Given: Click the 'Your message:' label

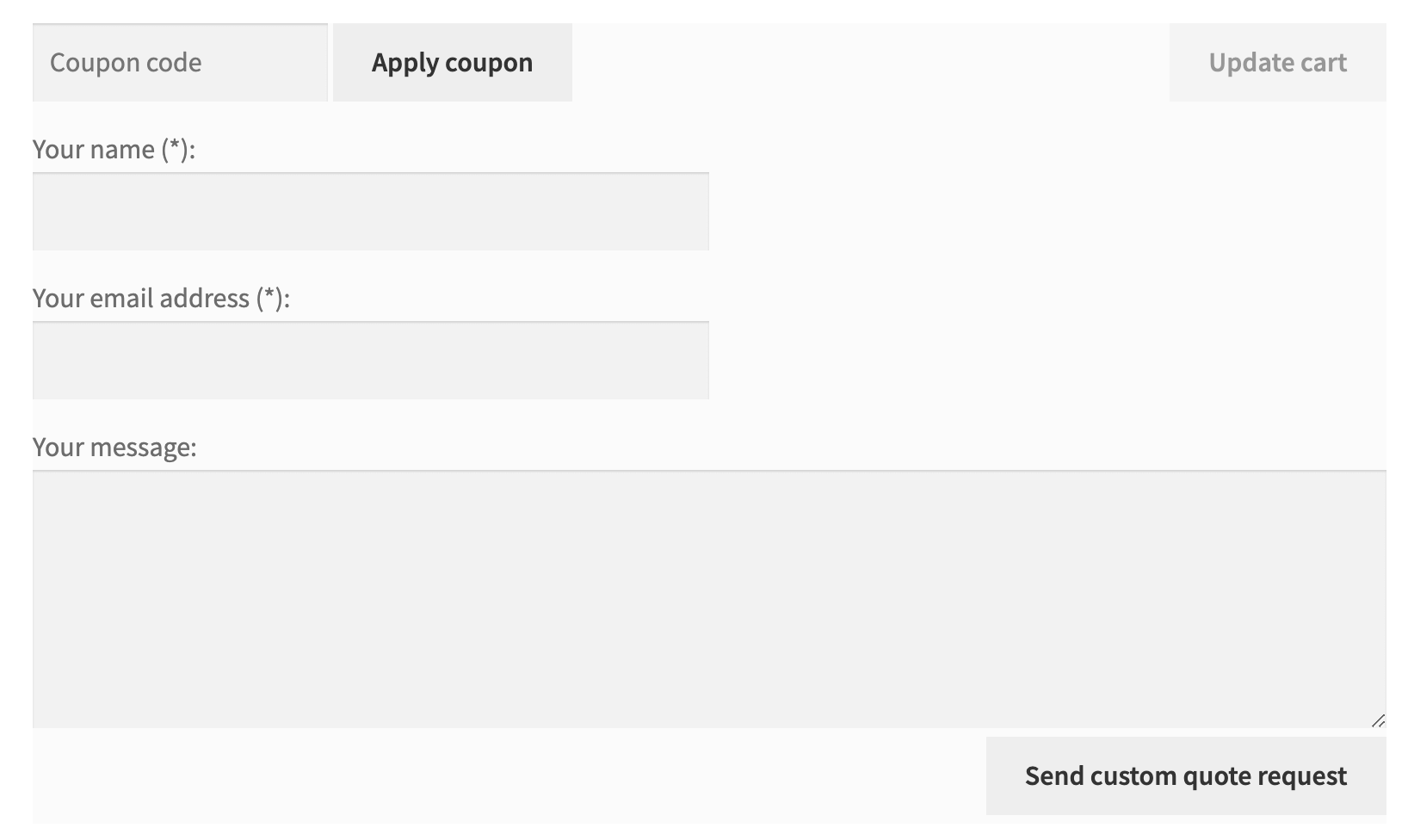Looking at the screenshot, I should (114, 448).
